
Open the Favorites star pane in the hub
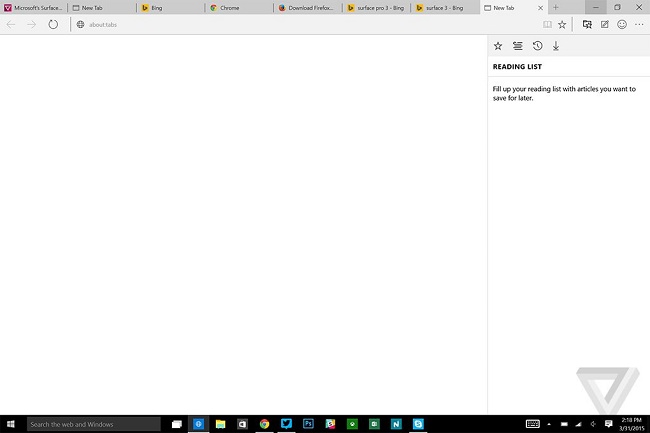498,46
